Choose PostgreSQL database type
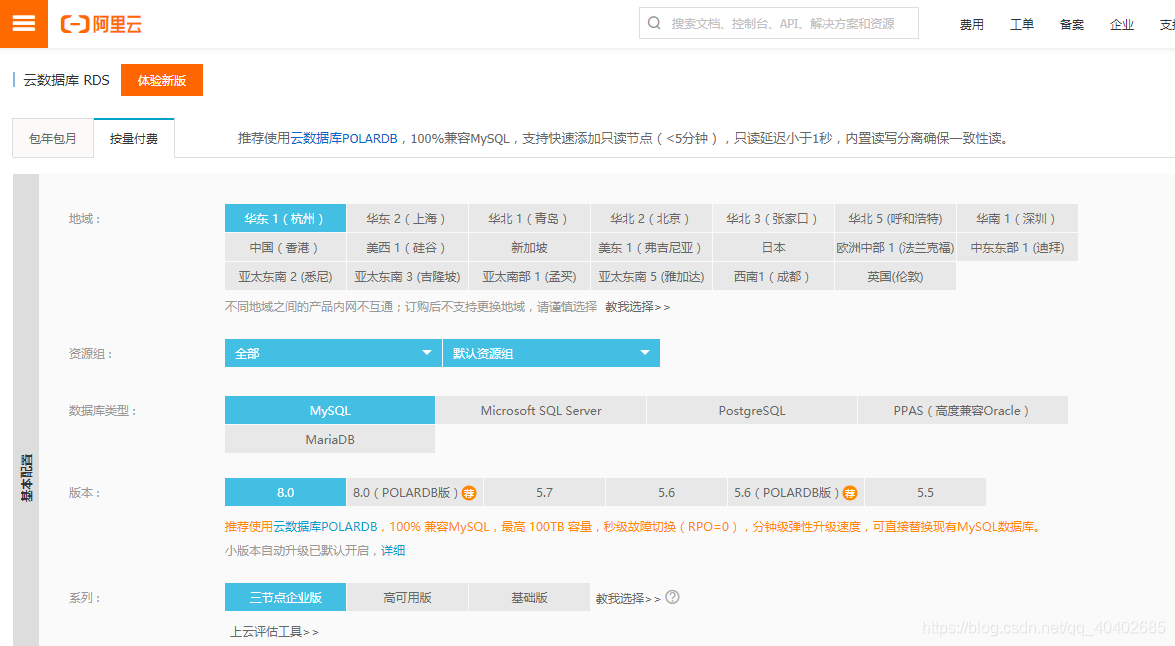 click(752, 410)
